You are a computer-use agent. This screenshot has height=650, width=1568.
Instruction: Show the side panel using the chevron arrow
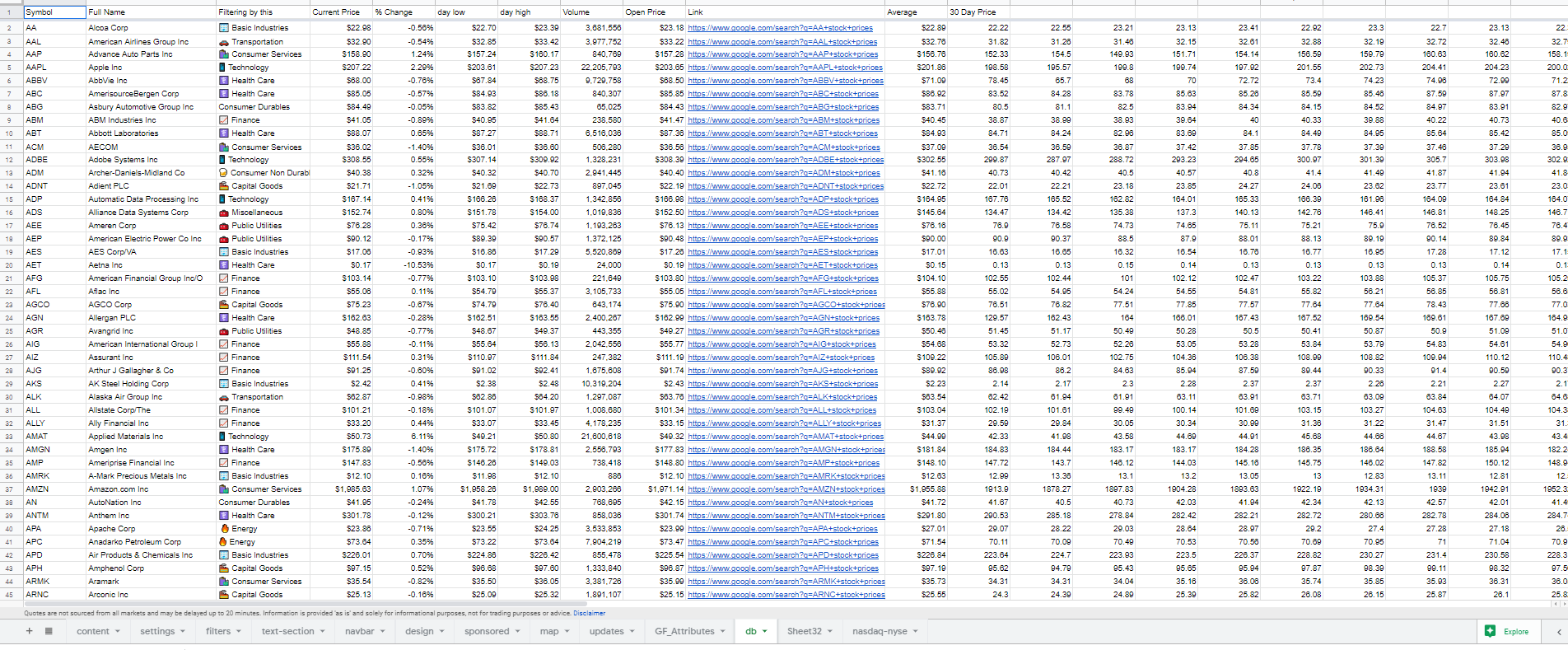click(x=1558, y=631)
